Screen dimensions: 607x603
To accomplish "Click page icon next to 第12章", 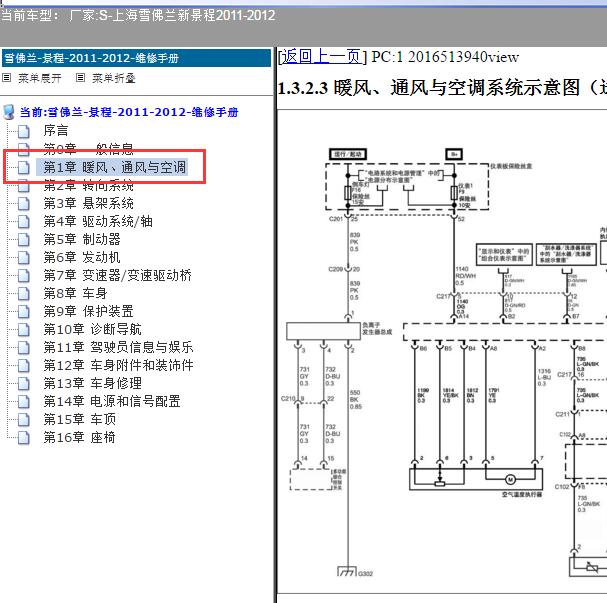I will pyautogui.click(x=24, y=366).
